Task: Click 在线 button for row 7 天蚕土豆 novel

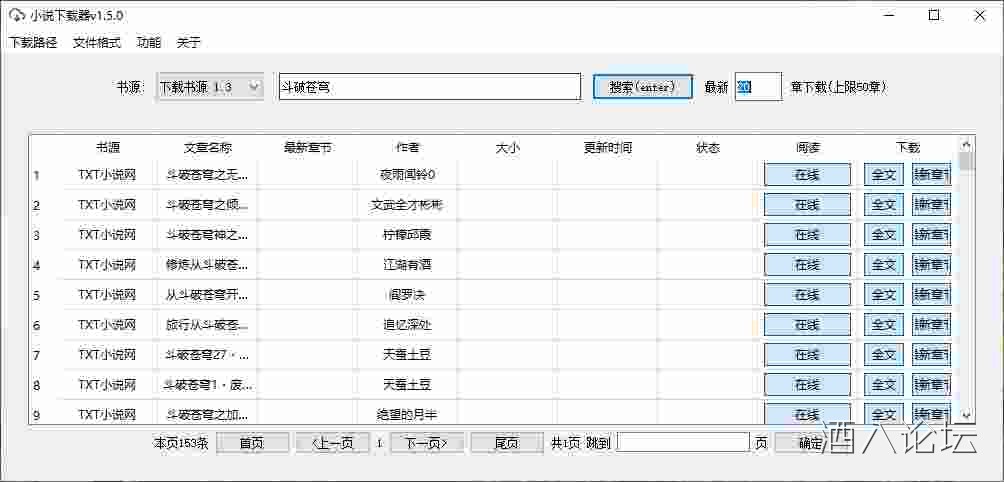Action: pos(807,355)
